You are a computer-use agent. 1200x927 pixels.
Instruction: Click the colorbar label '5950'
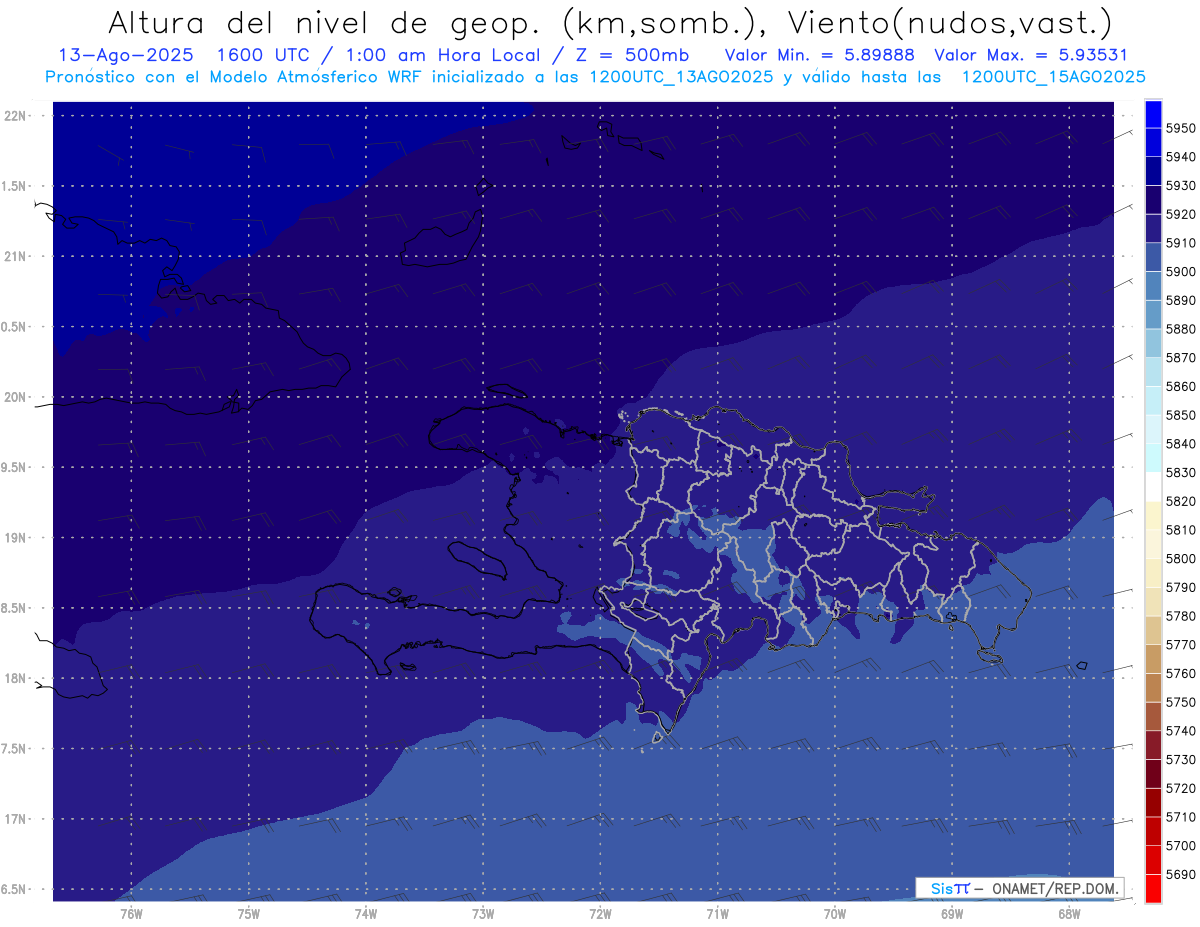pyautogui.click(x=1181, y=128)
